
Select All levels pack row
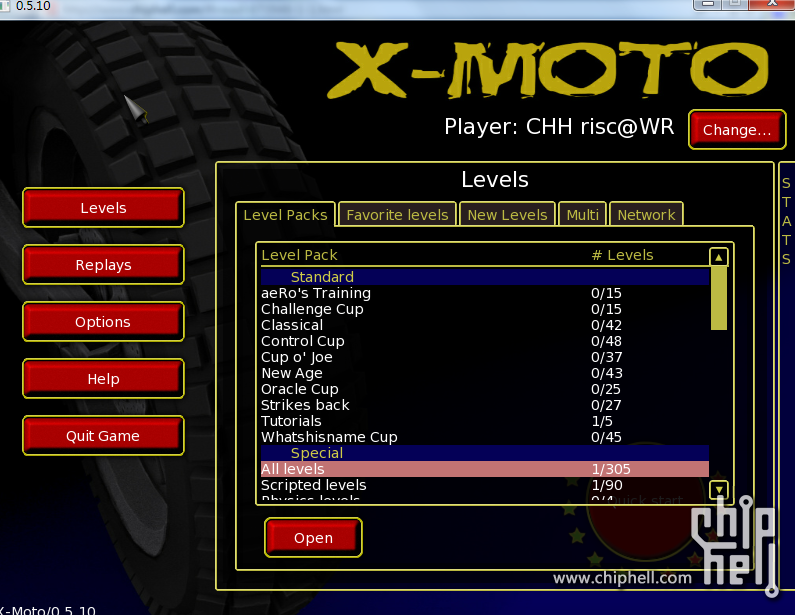(x=485, y=469)
